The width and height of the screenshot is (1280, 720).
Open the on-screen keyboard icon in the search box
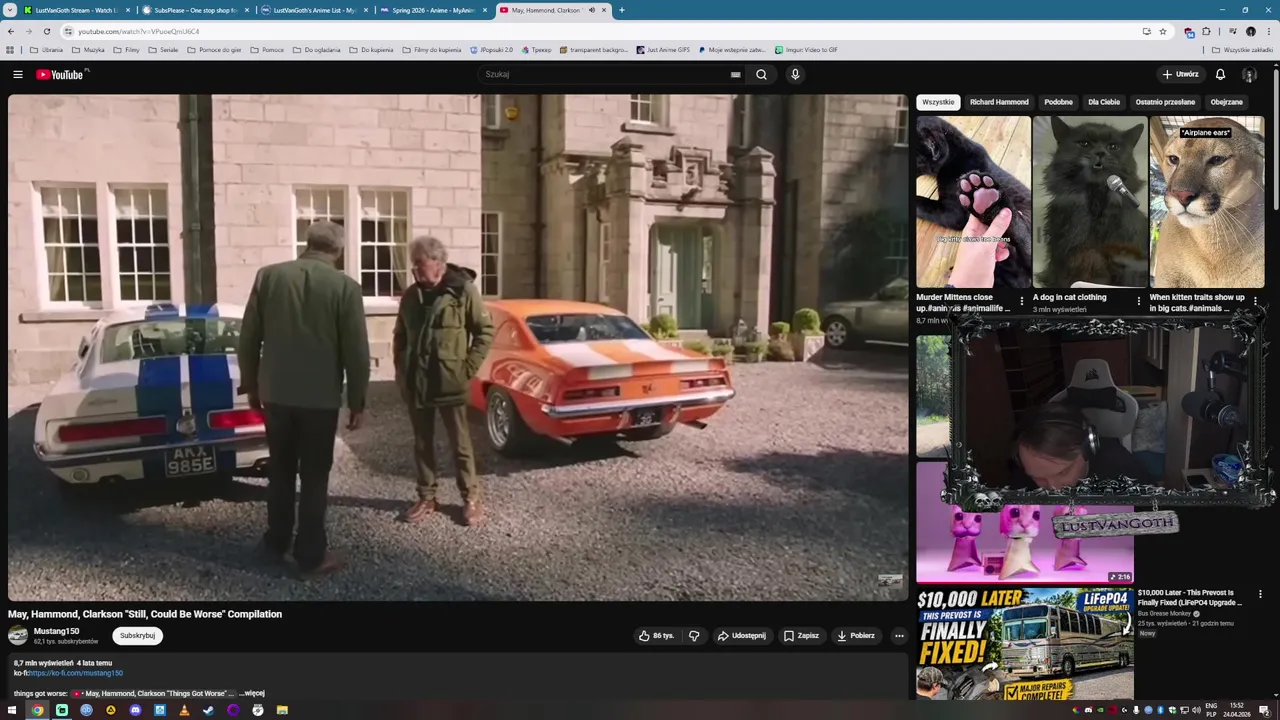[x=735, y=74]
